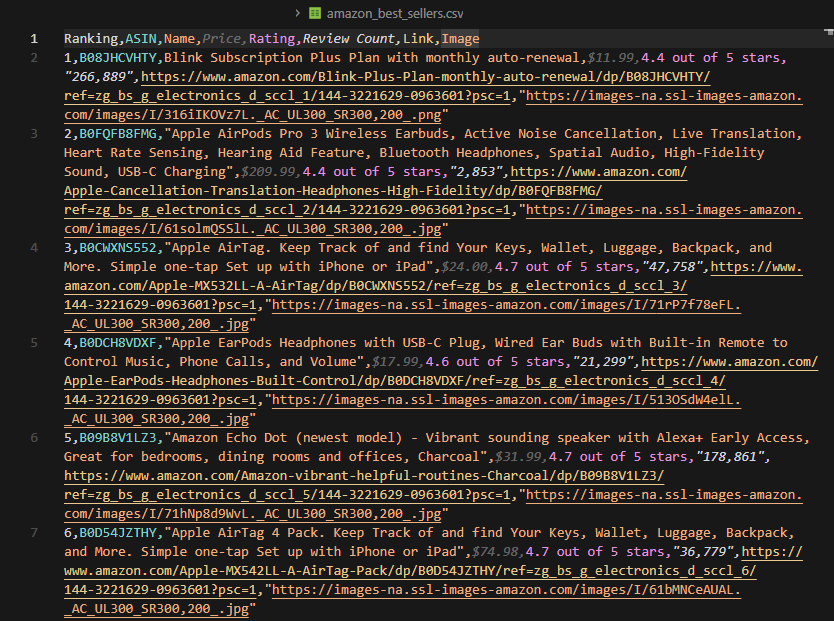The image size is (834, 621).
Task: Click line number 4 in the gutter
Action: (x=34, y=248)
